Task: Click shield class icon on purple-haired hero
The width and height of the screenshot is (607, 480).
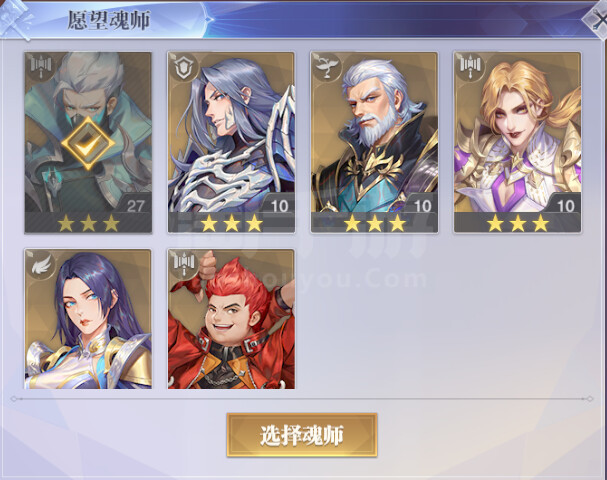Action: click(184, 67)
